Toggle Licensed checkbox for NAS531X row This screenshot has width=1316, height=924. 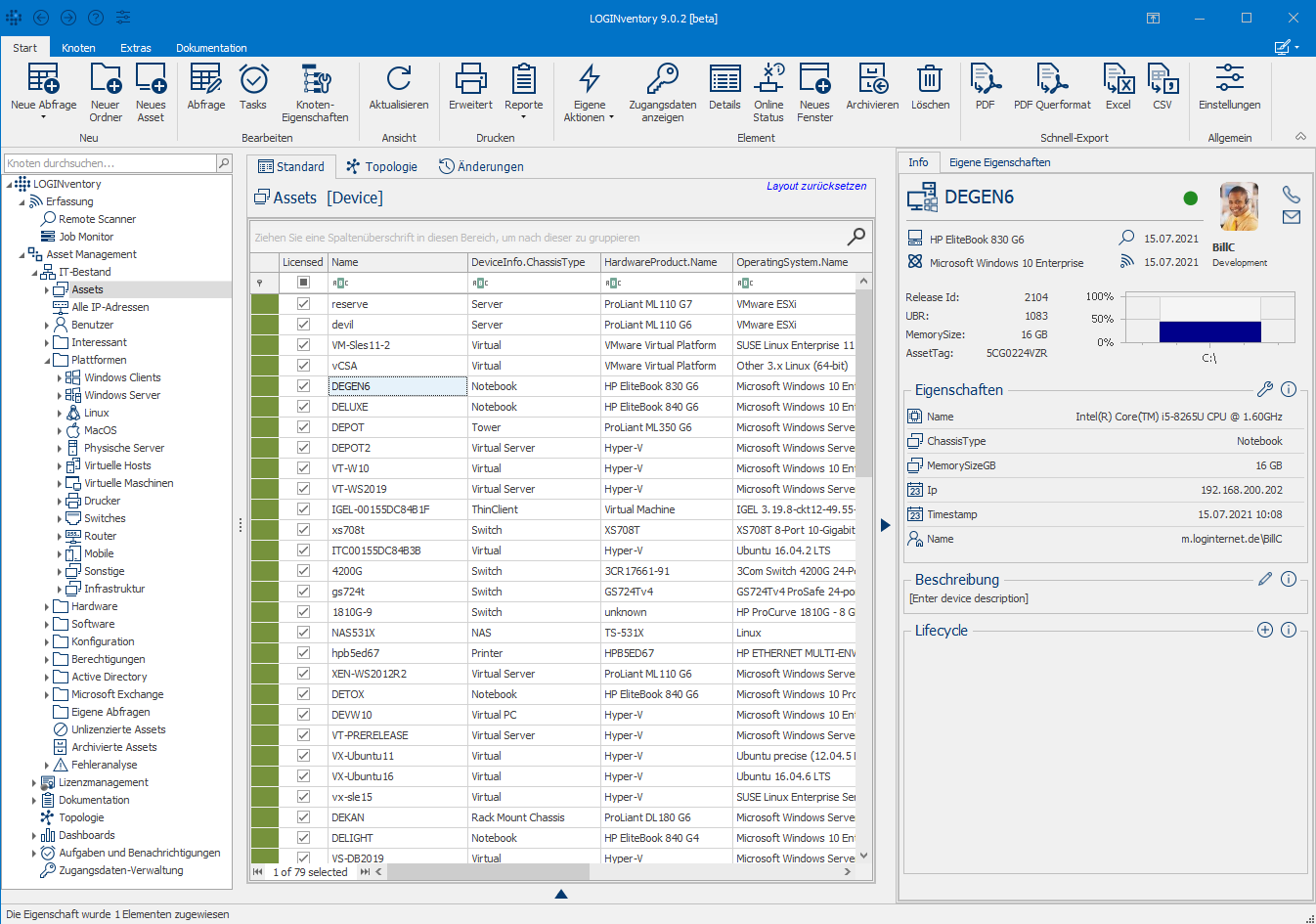click(303, 633)
